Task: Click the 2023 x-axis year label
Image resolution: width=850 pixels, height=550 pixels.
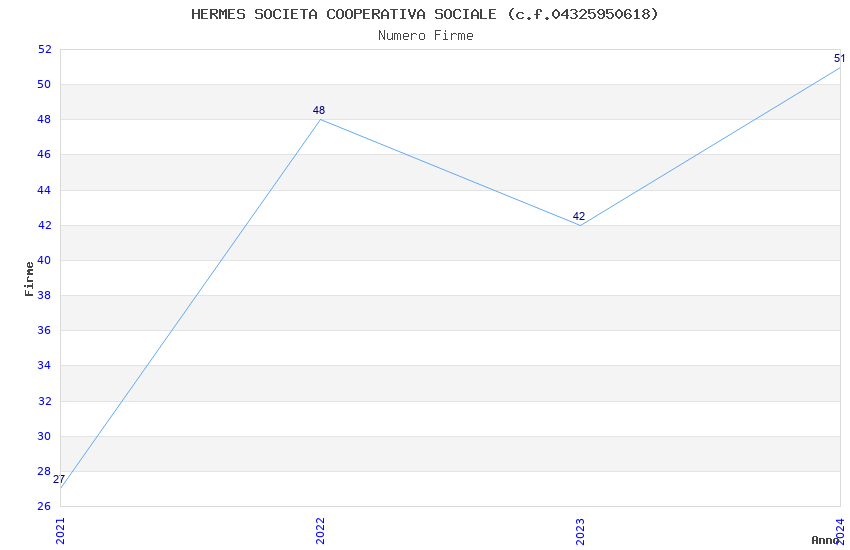Action: coord(580,530)
